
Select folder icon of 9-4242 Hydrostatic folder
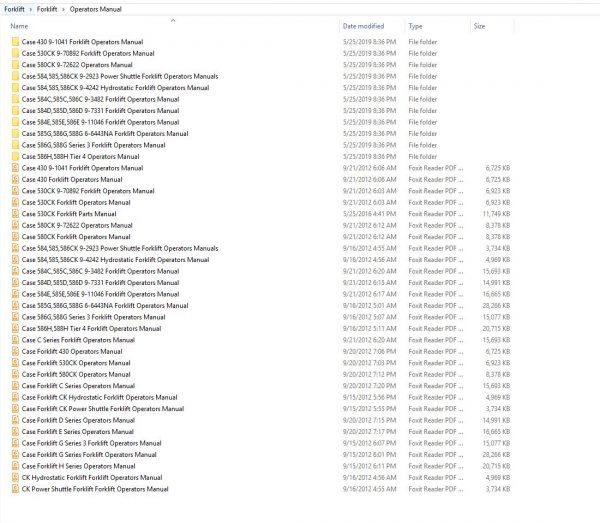(x=15, y=88)
